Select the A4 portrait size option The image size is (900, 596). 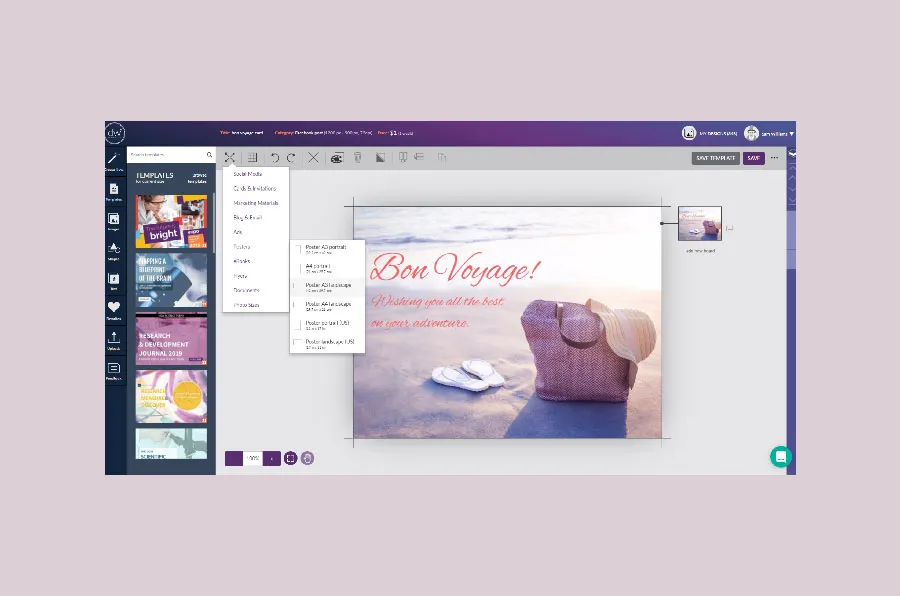click(x=325, y=267)
